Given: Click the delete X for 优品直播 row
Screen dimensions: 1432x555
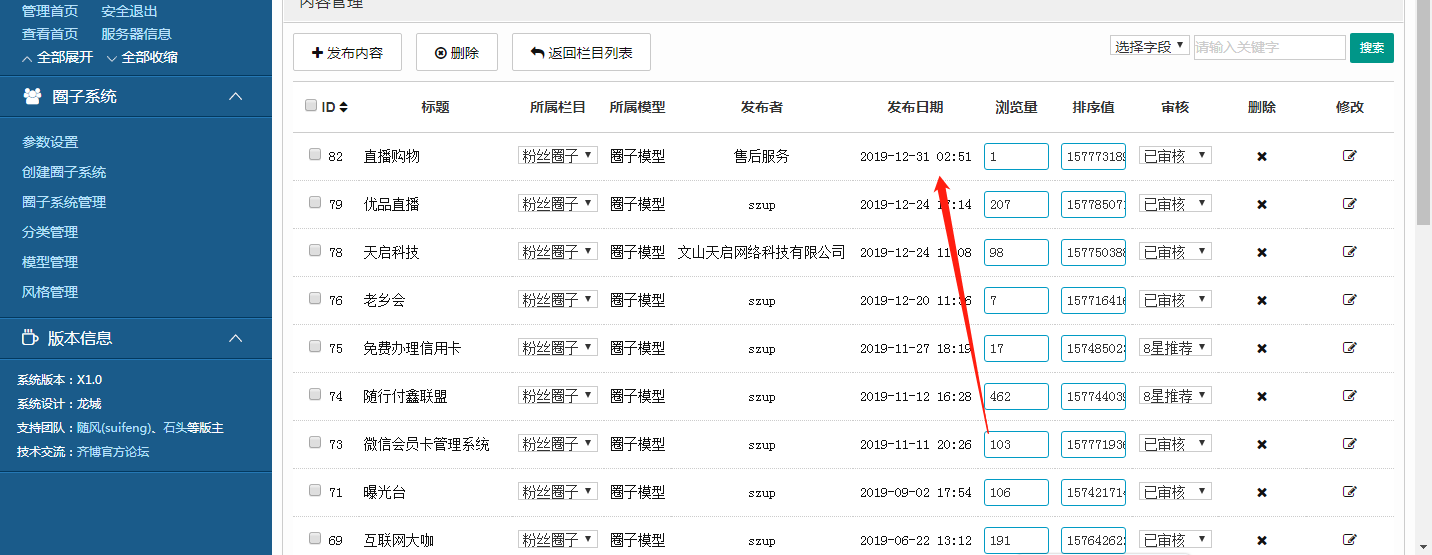Looking at the screenshot, I should (x=1261, y=204).
